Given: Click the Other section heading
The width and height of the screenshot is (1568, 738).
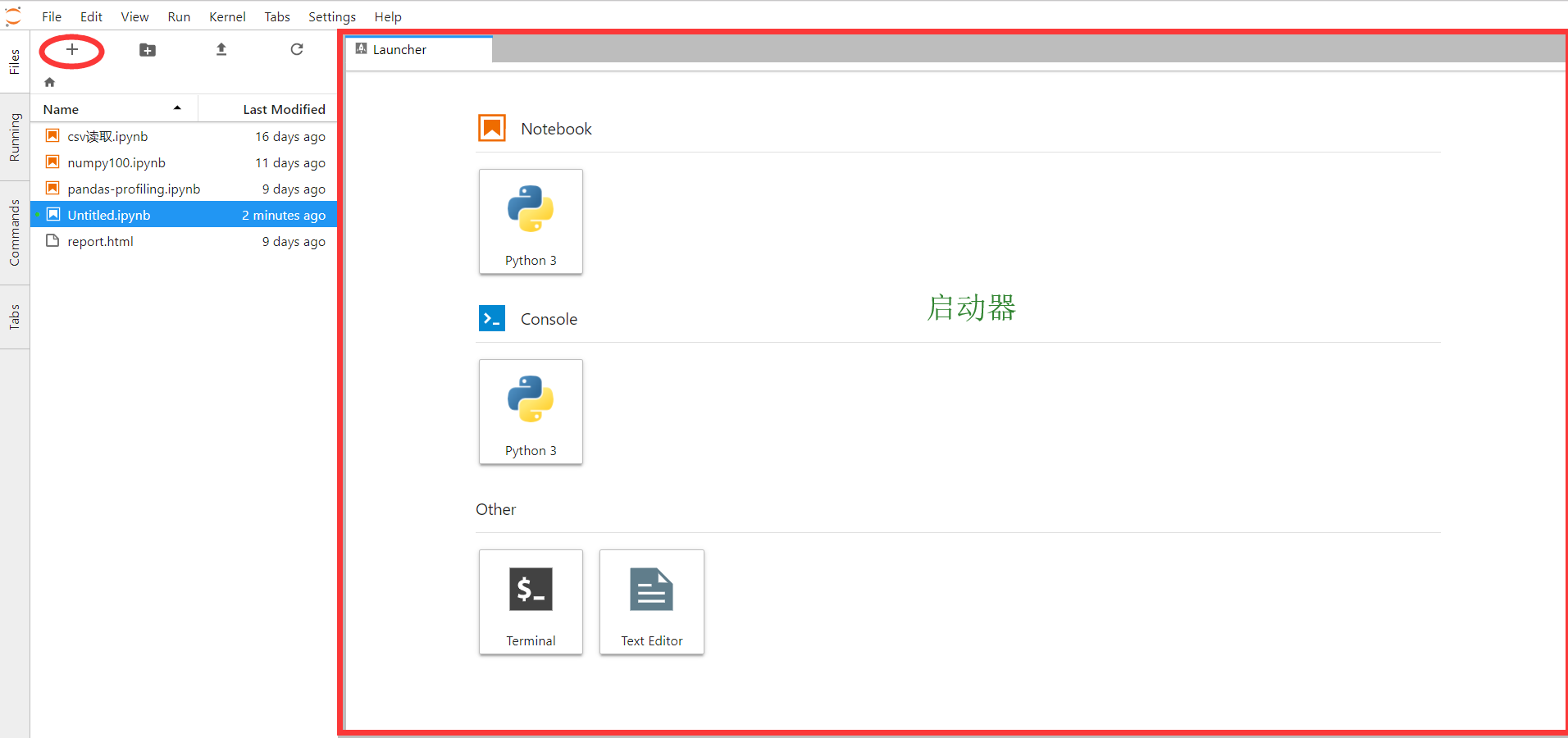Looking at the screenshot, I should click(x=495, y=509).
